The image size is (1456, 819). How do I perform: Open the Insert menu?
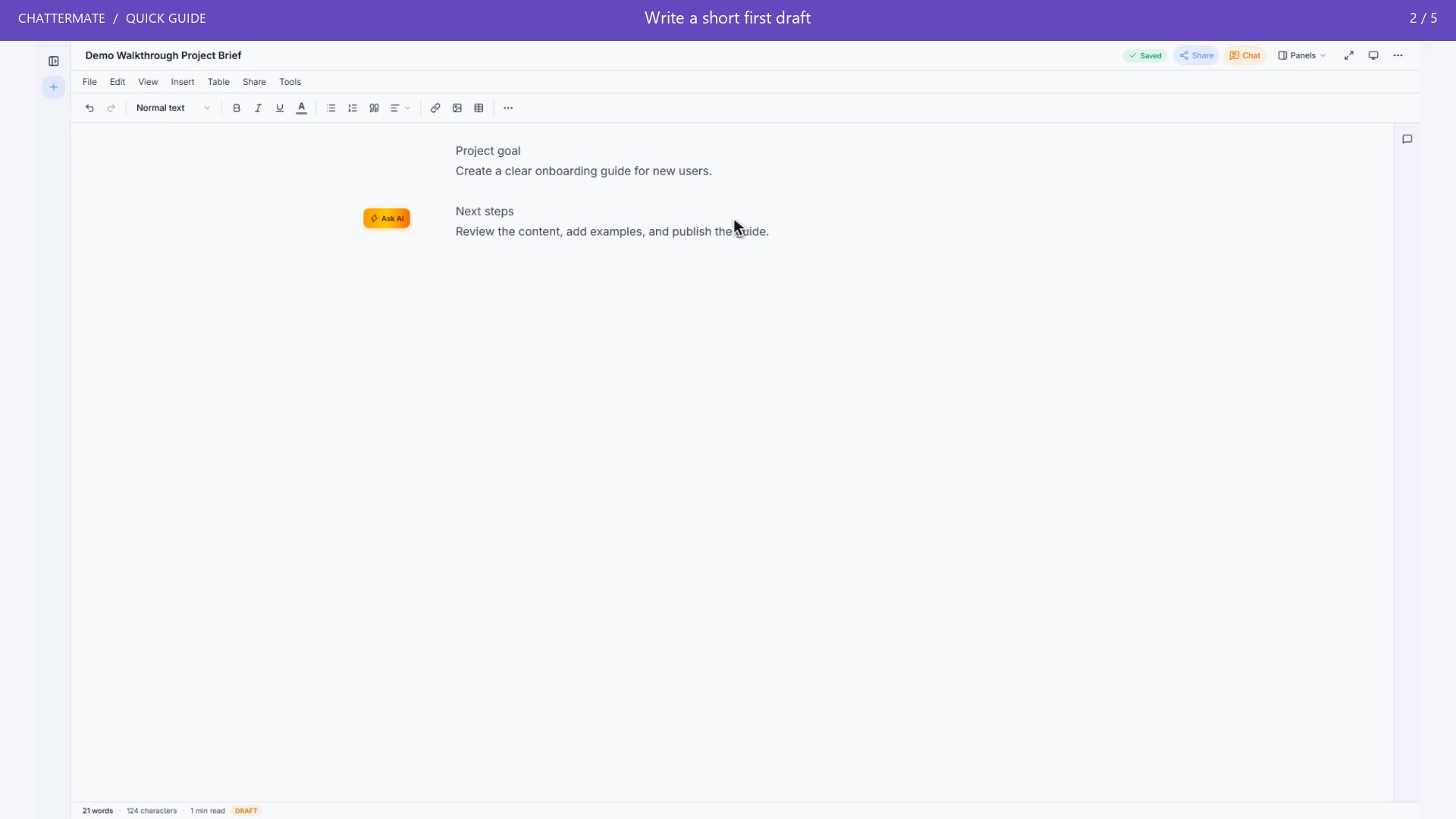pyautogui.click(x=183, y=82)
